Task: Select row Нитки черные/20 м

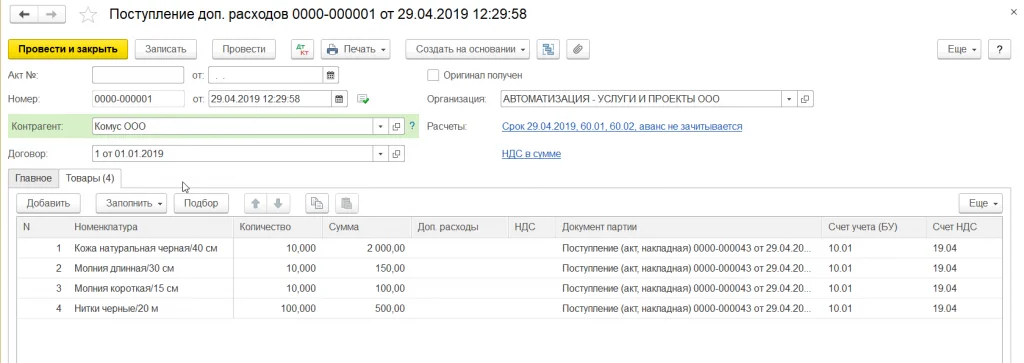Action: point(509,308)
